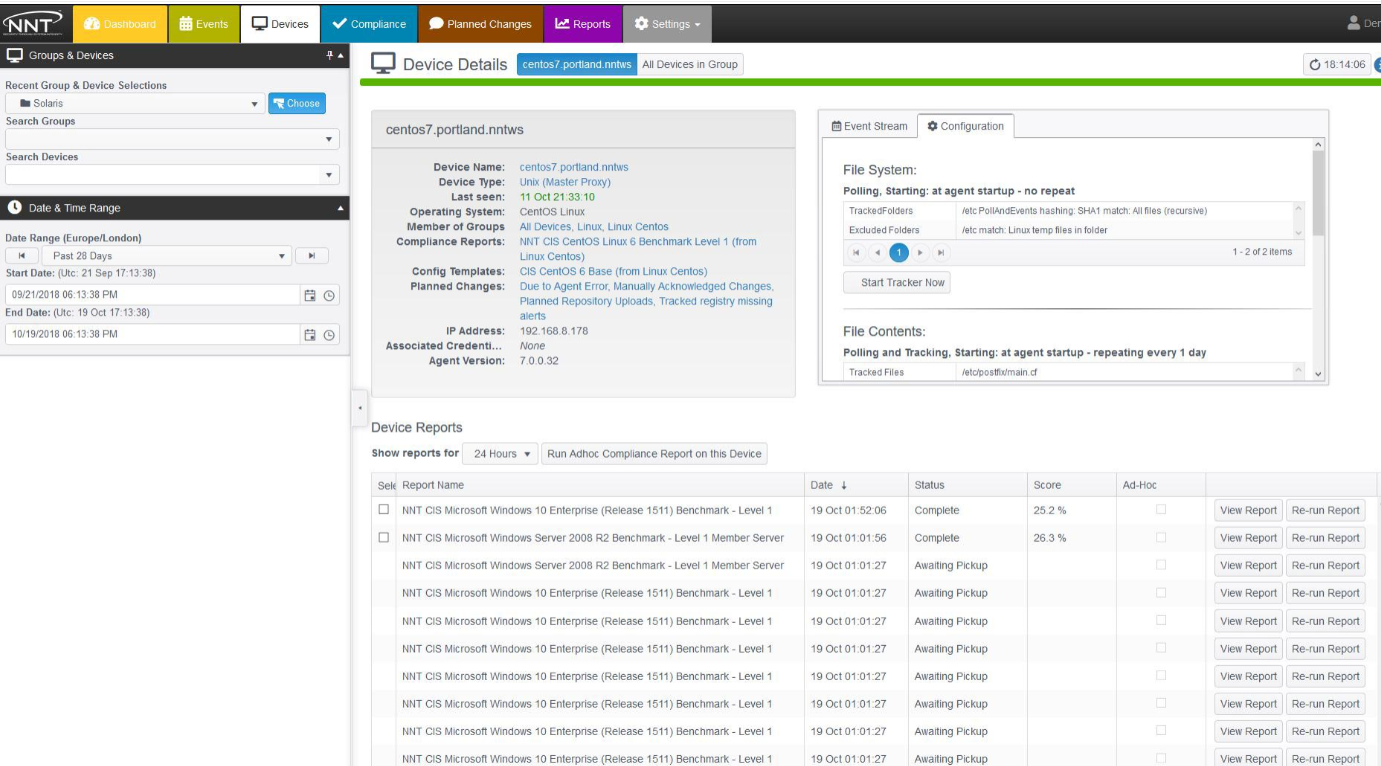Select the Devices tab in the top bar

pos(280,24)
